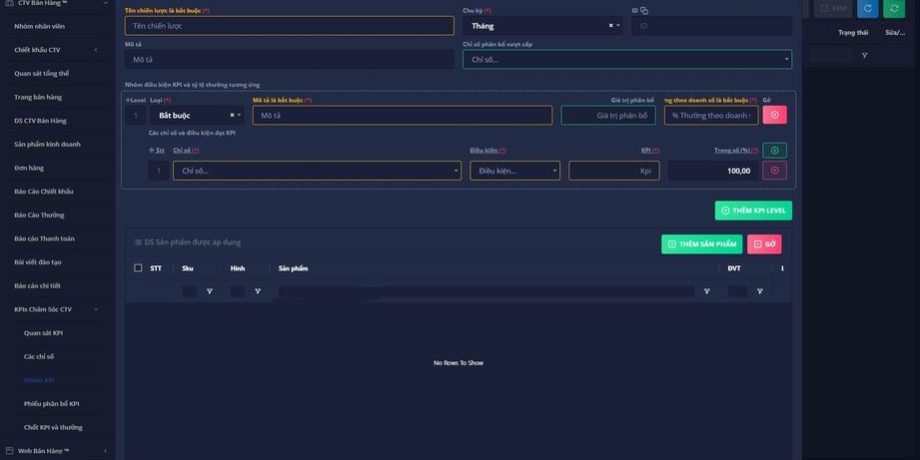Open the filter icon under Hình column
Image resolution: width=920 pixels, height=460 pixels.
click(257, 291)
